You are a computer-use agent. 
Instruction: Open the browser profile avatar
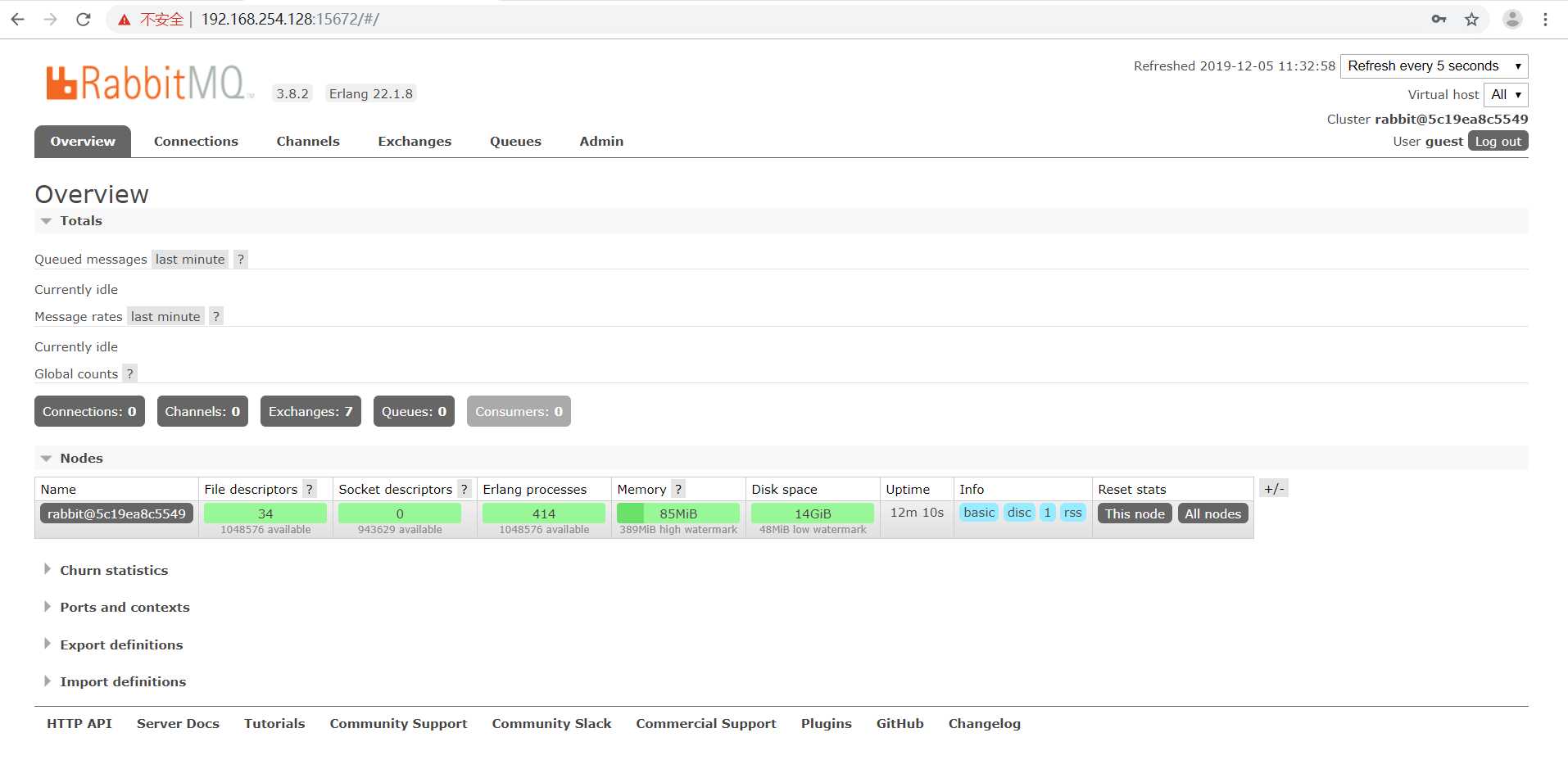pyautogui.click(x=1512, y=20)
